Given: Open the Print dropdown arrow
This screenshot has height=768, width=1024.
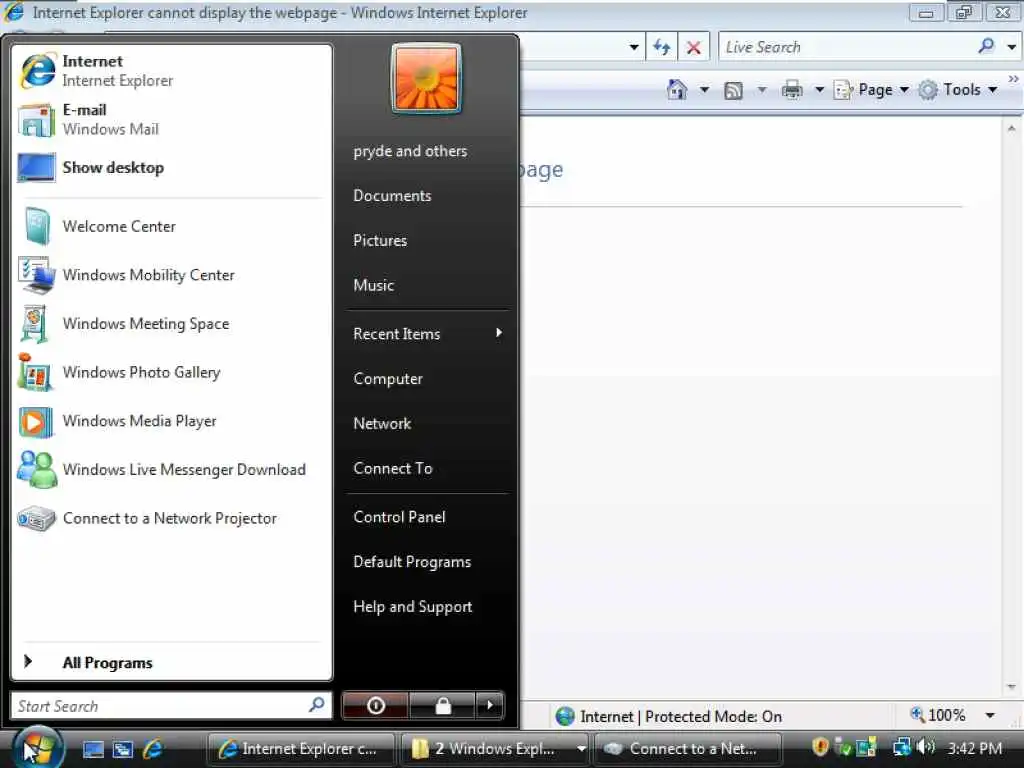Looking at the screenshot, I should coord(819,89).
